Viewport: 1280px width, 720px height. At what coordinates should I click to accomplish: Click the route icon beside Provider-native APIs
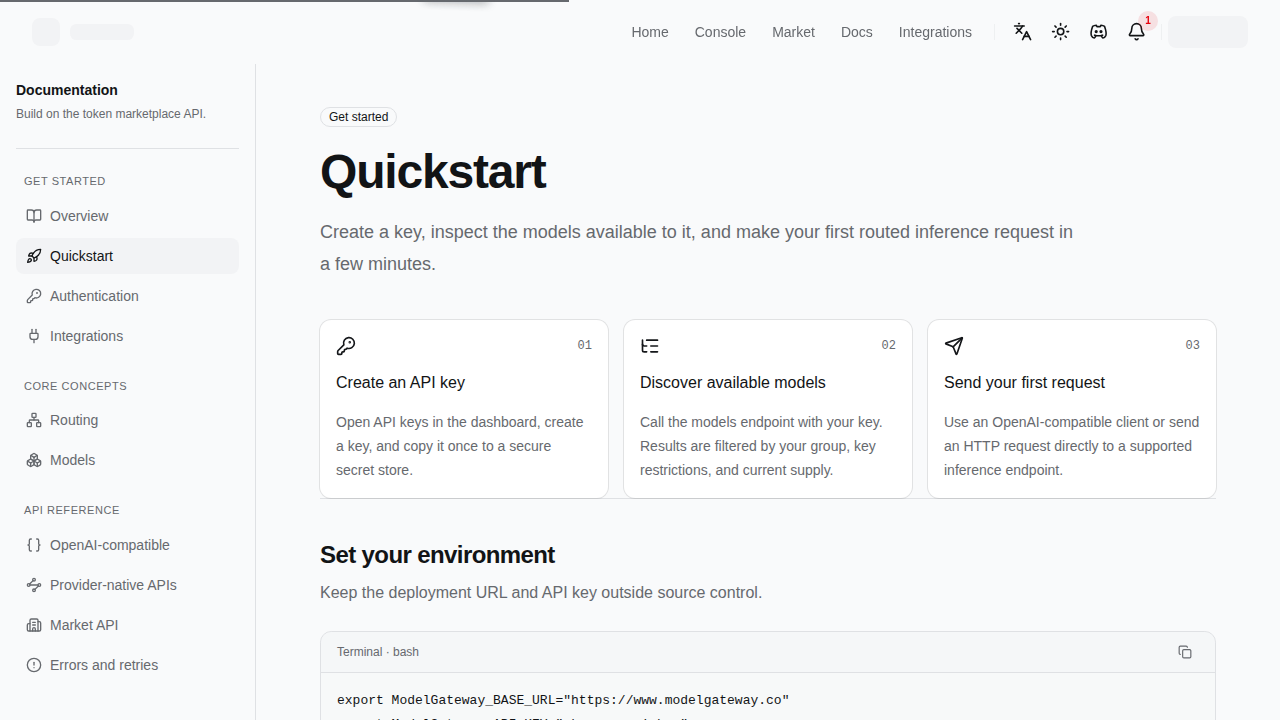tap(34, 585)
